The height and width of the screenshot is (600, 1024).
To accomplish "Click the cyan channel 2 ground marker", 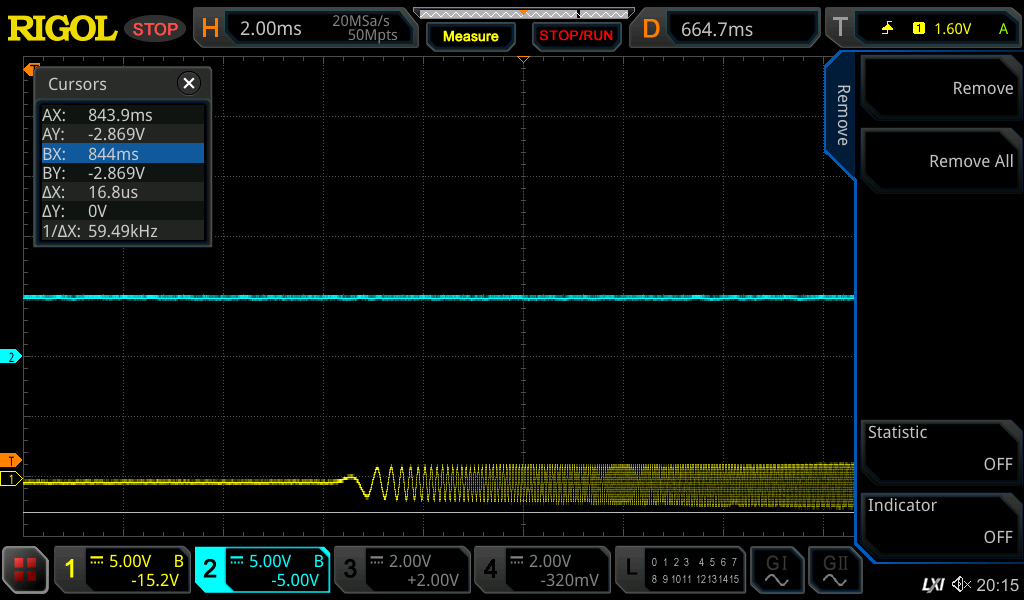I will pos(11,357).
